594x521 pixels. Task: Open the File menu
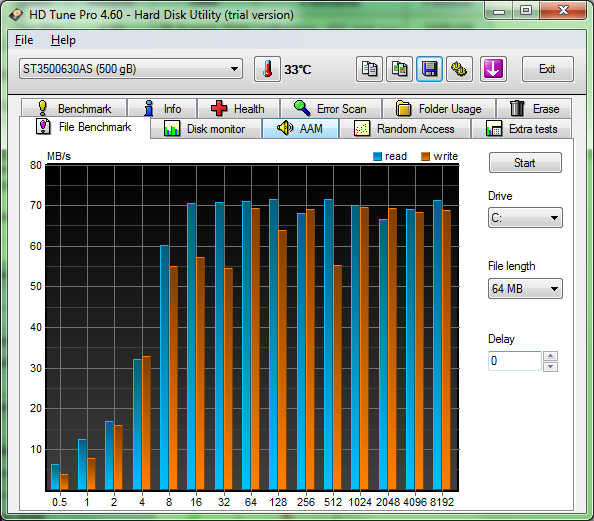click(24, 40)
